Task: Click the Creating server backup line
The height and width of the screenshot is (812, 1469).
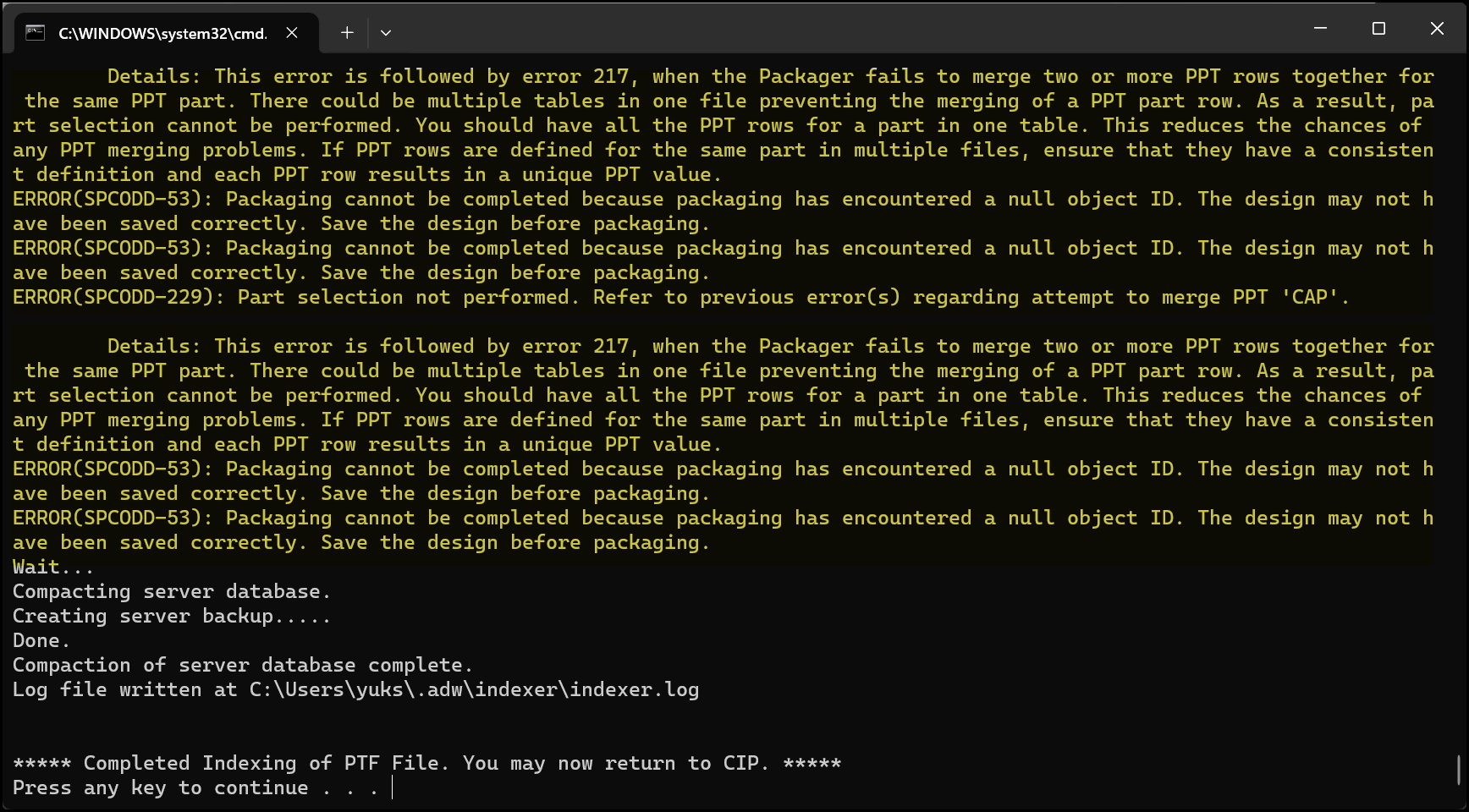Action: pos(169,616)
